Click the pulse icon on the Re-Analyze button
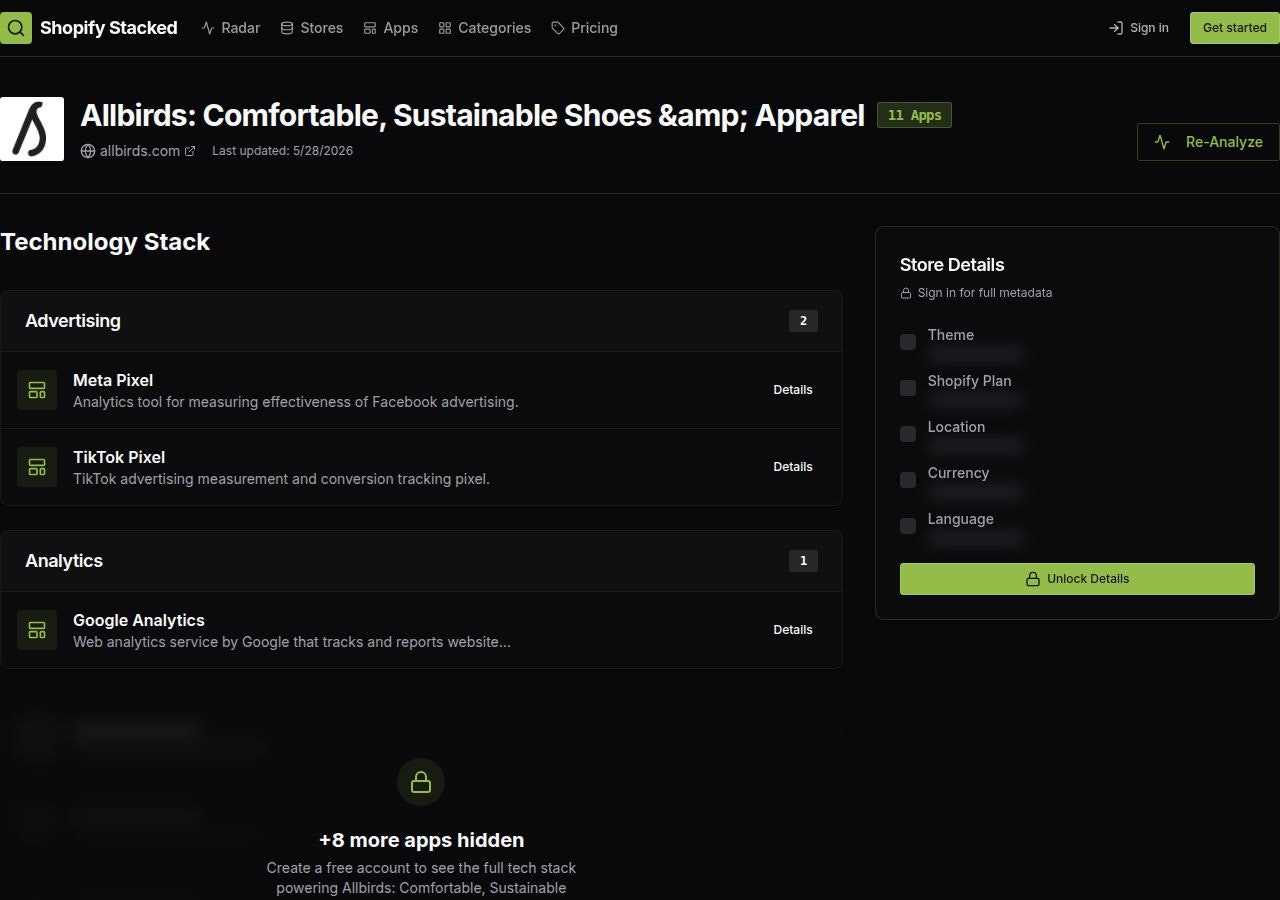 [x=1162, y=142]
